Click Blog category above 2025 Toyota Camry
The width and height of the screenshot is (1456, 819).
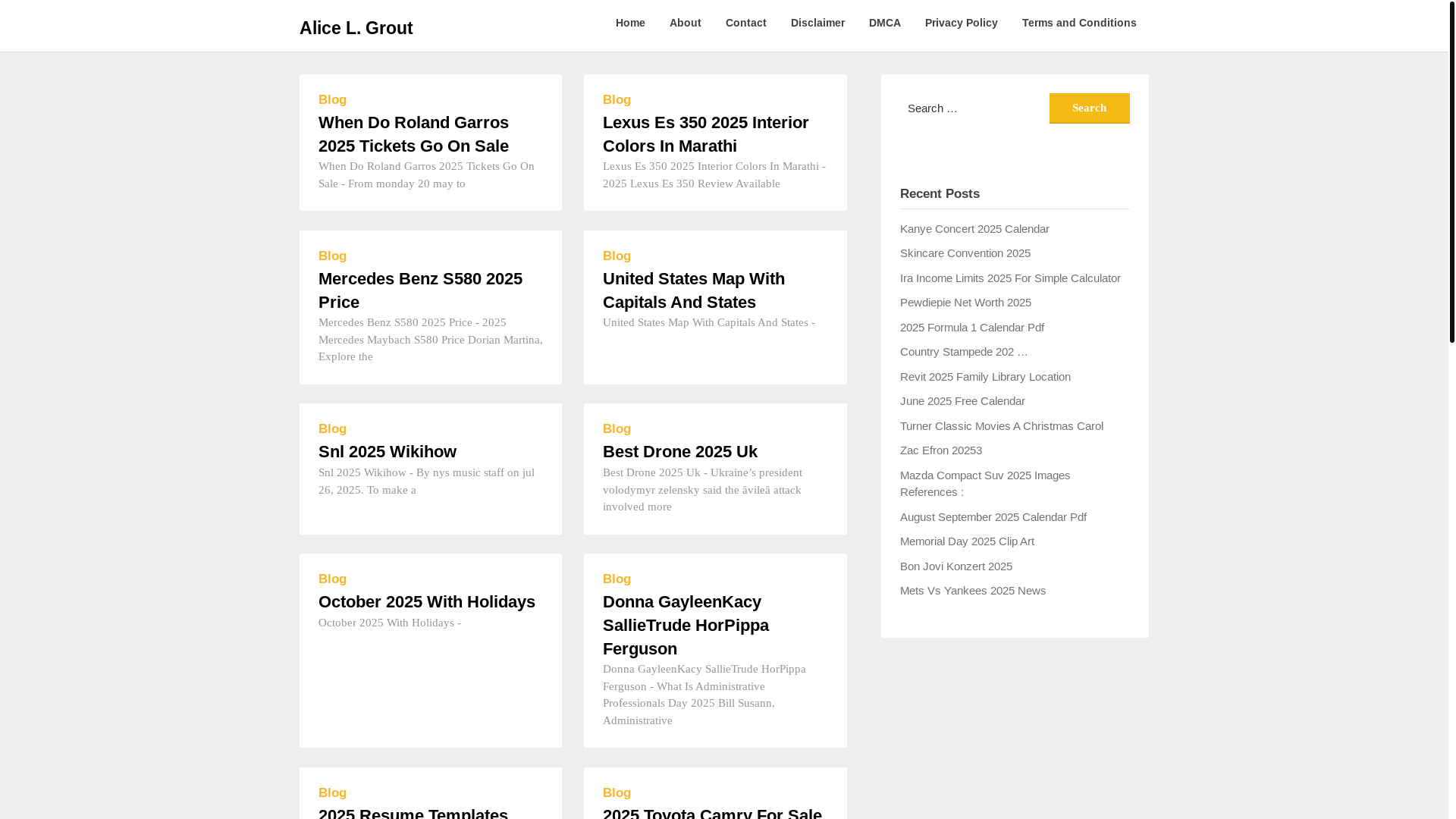617,793
